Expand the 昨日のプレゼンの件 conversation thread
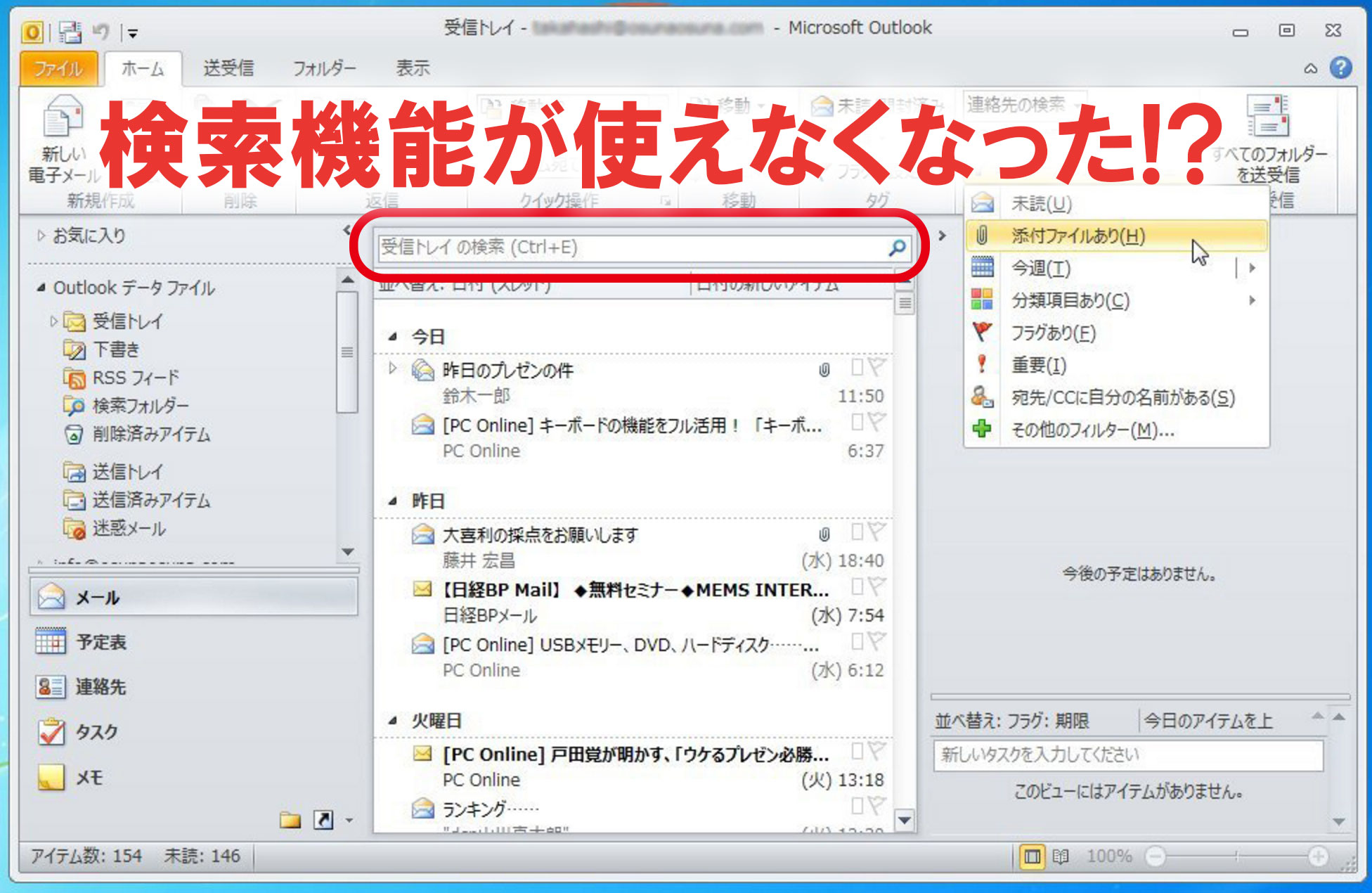The width and height of the screenshot is (1372, 893). tap(393, 368)
